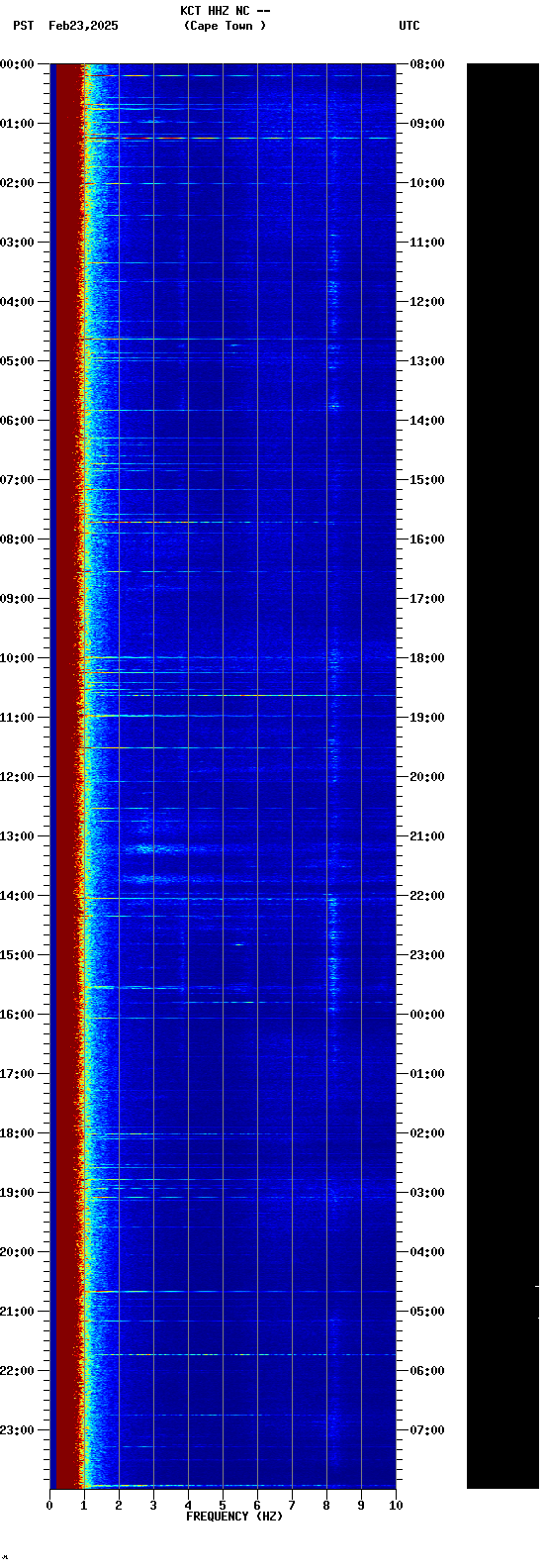Click the '11:00' label on the UTC axis

427,243
